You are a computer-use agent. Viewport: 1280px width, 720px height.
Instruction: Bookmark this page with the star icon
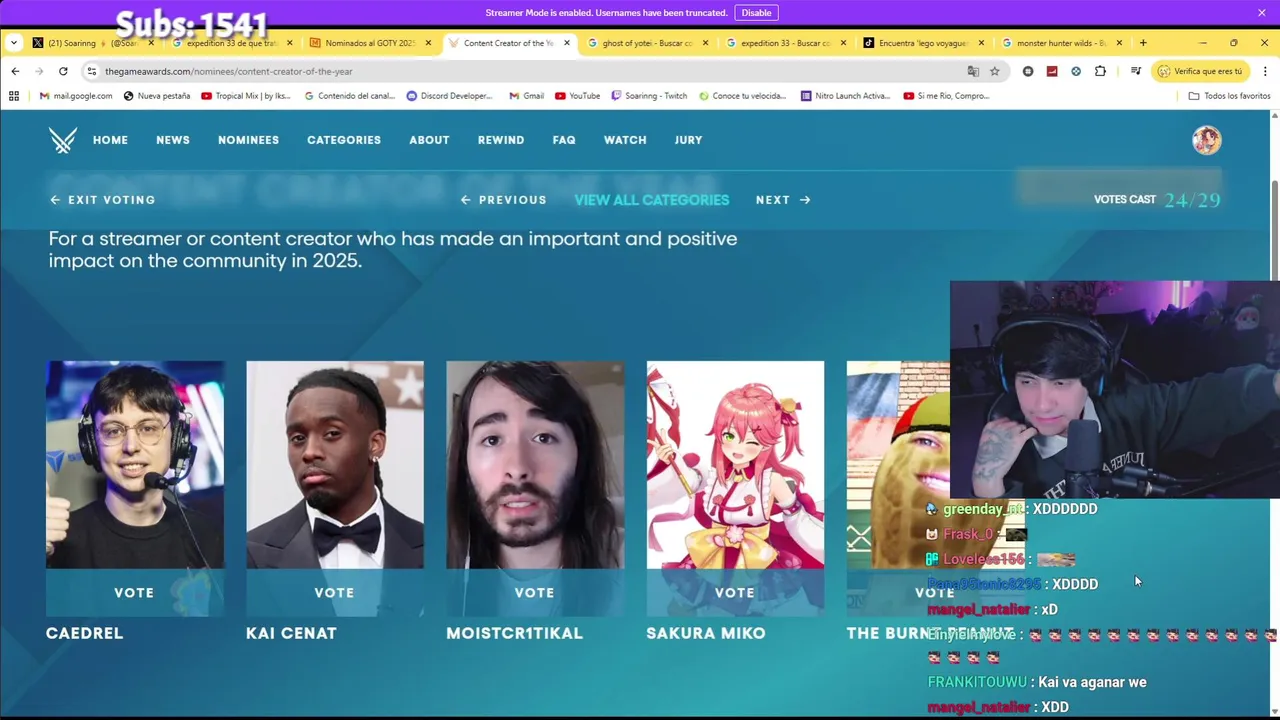[x=995, y=71]
